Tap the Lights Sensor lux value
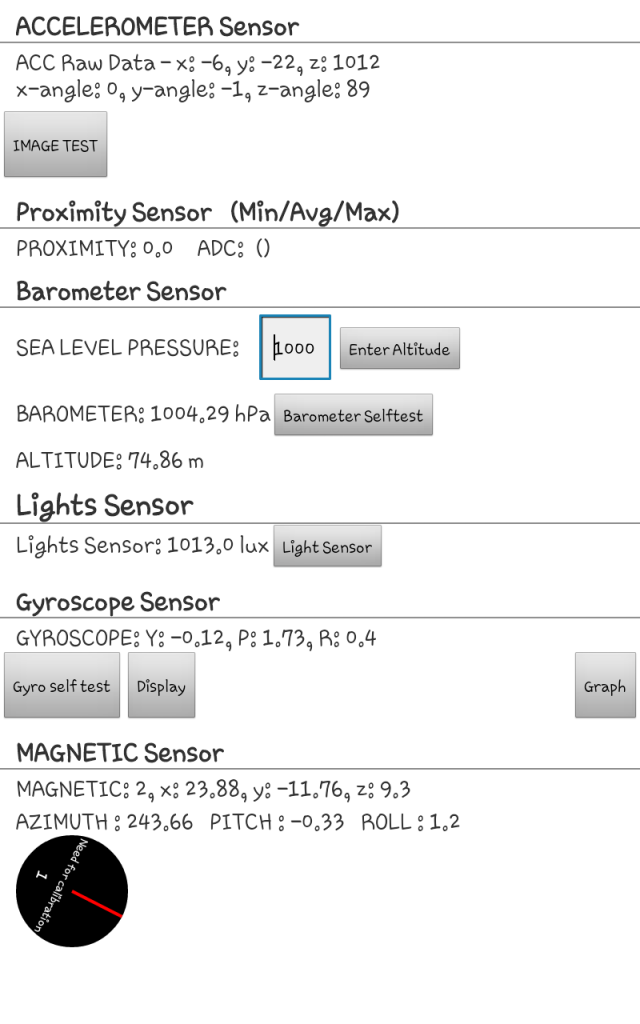Screen dimensions: 640x1024 point(142,545)
